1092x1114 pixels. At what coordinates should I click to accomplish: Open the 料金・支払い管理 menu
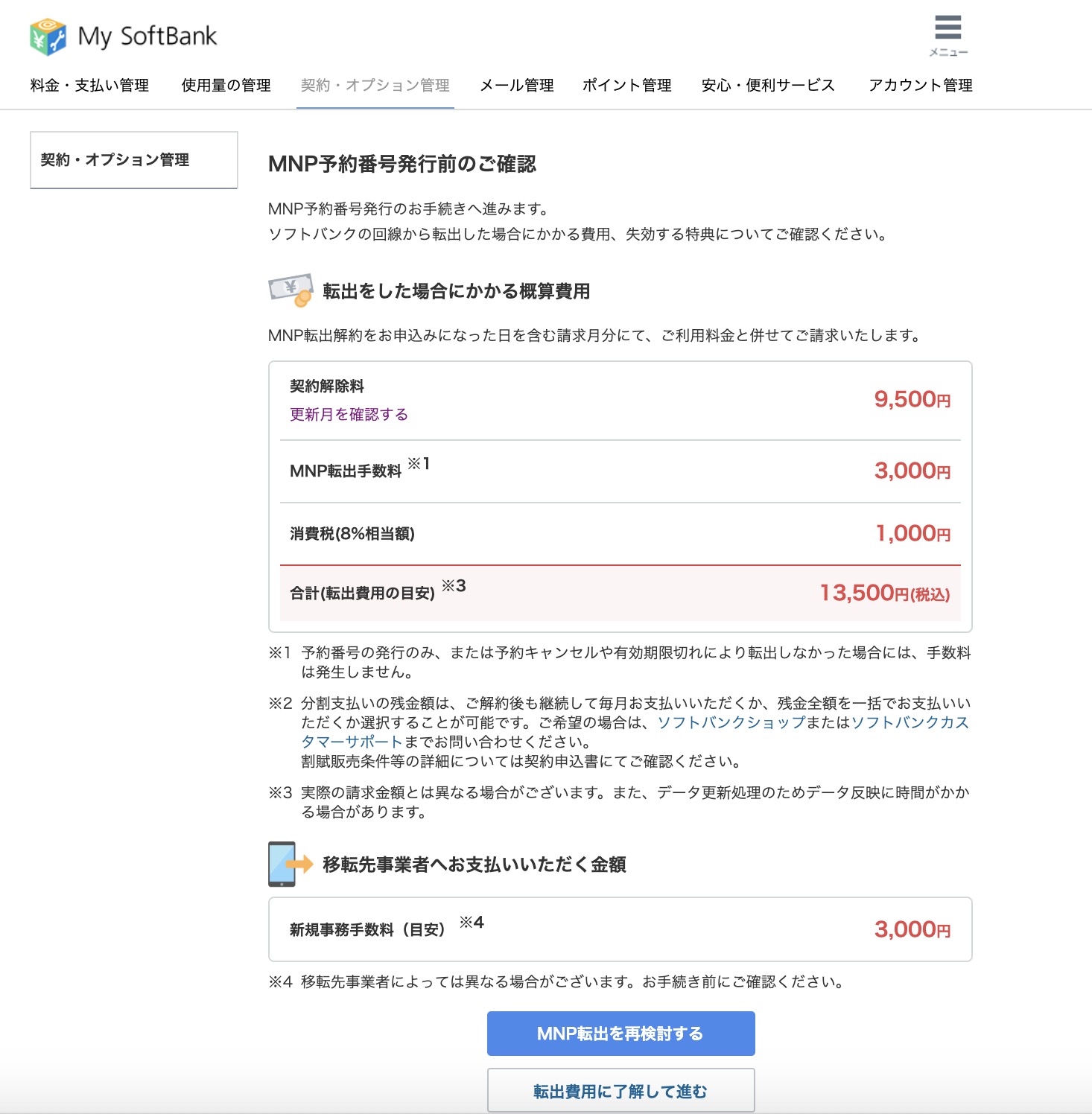[89, 86]
